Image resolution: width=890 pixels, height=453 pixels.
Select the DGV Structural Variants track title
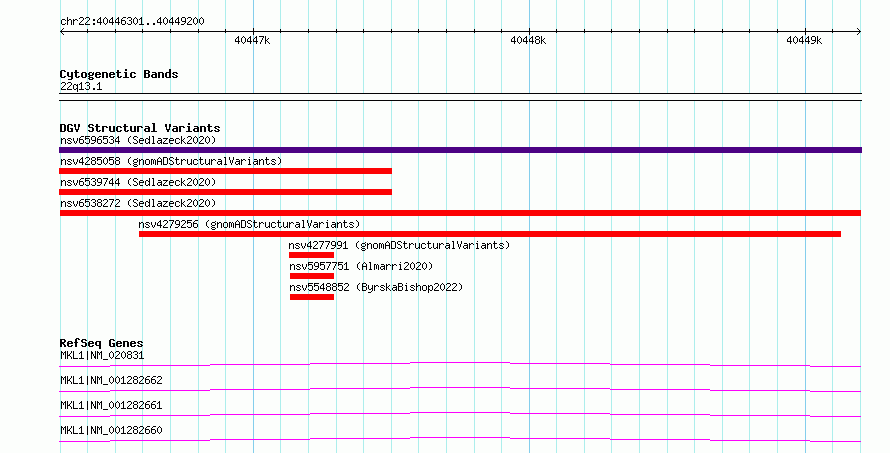(140, 128)
